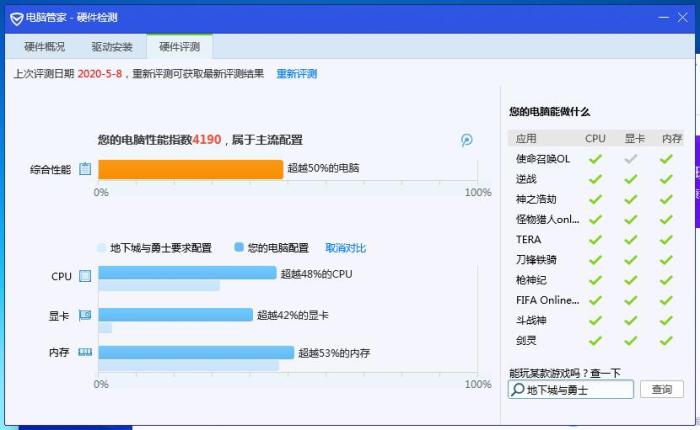Click the game search input field
Image resolution: width=700 pixels, height=430 pixels.
(x=571, y=389)
